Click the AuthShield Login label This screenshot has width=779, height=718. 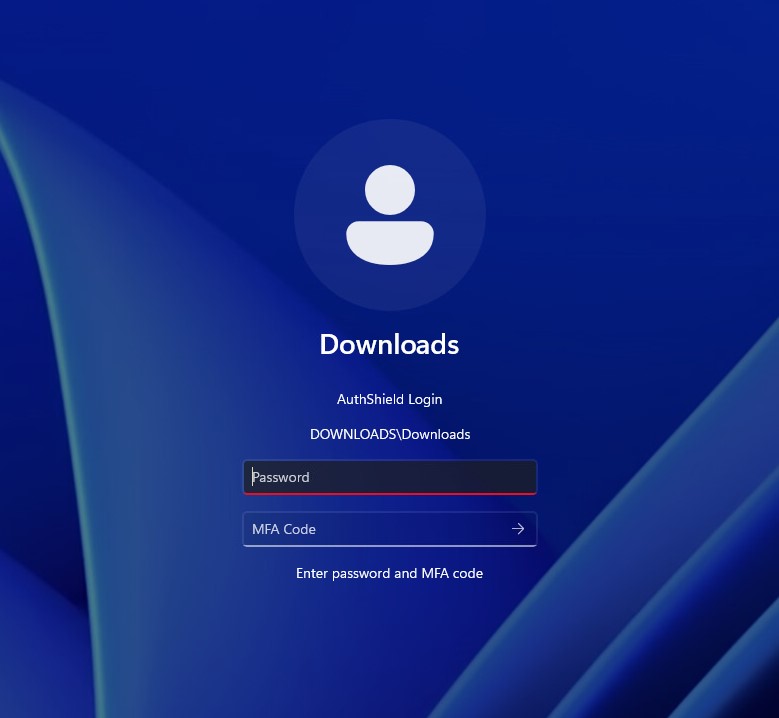[390, 399]
